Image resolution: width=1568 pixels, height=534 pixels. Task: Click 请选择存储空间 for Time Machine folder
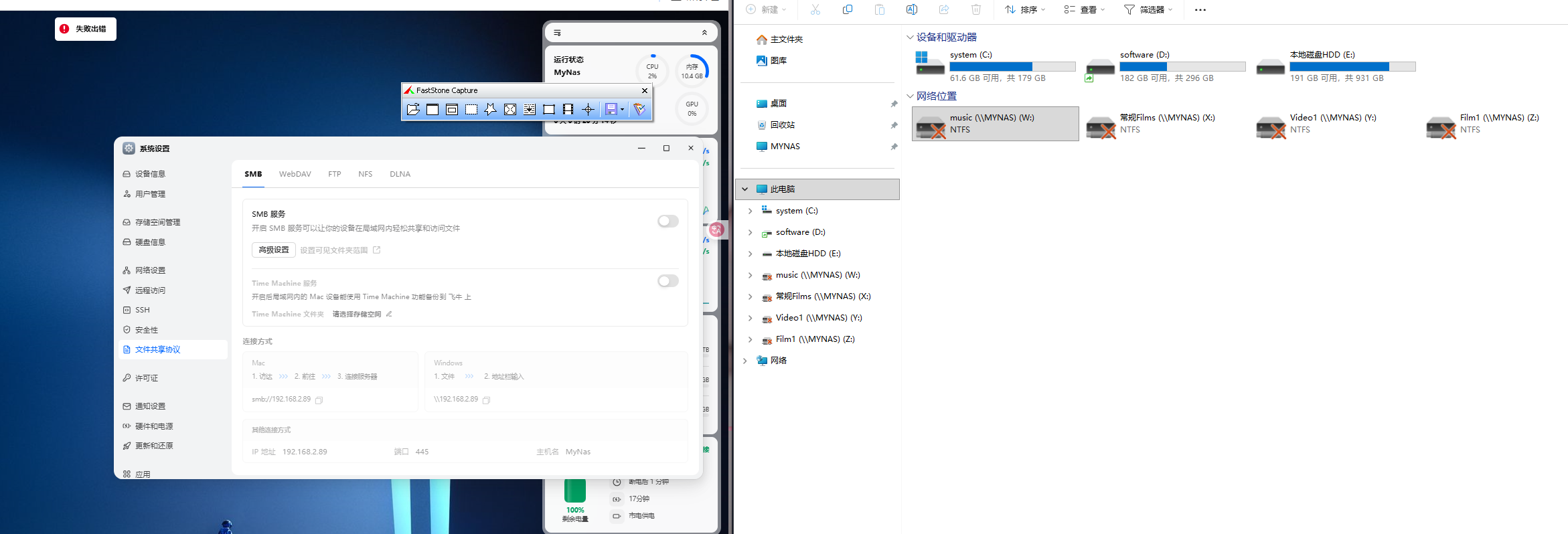point(357,314)
